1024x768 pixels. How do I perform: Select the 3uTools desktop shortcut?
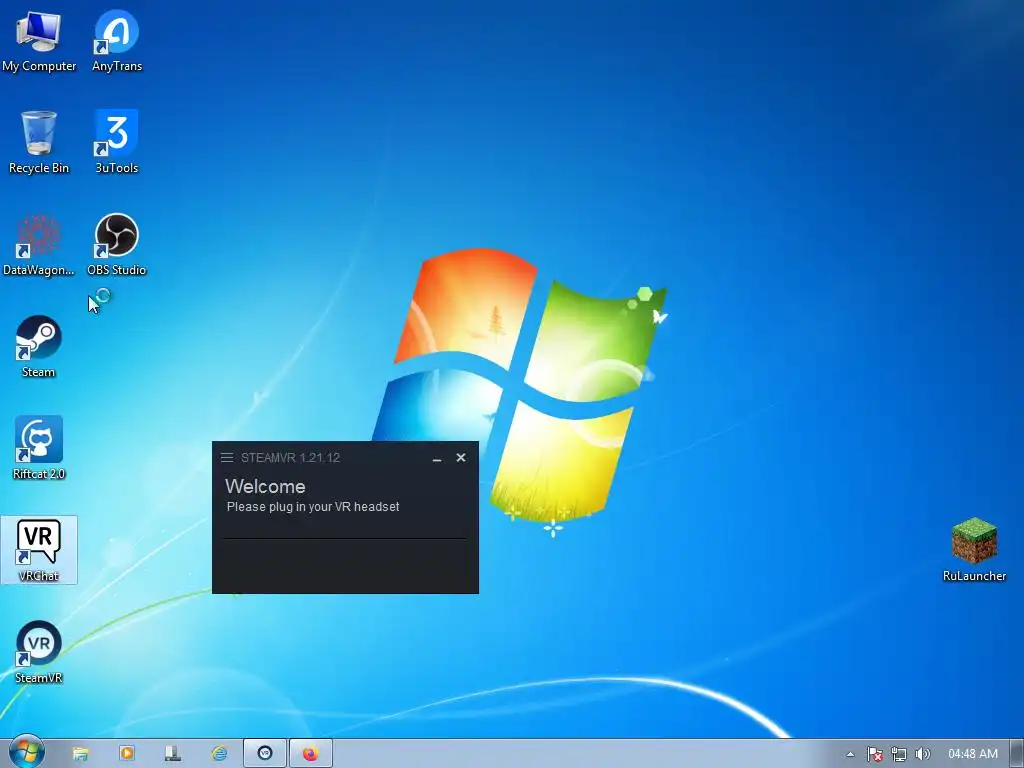(x=117, y=142)
